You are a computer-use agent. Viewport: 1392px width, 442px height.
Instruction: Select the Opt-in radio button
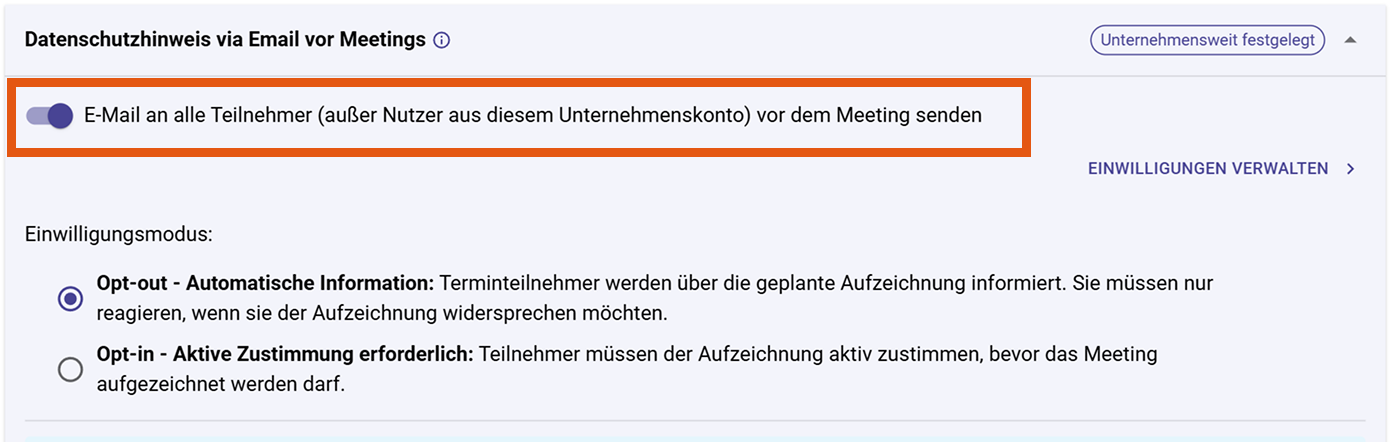pyautogui.click(x=71, y=369)
